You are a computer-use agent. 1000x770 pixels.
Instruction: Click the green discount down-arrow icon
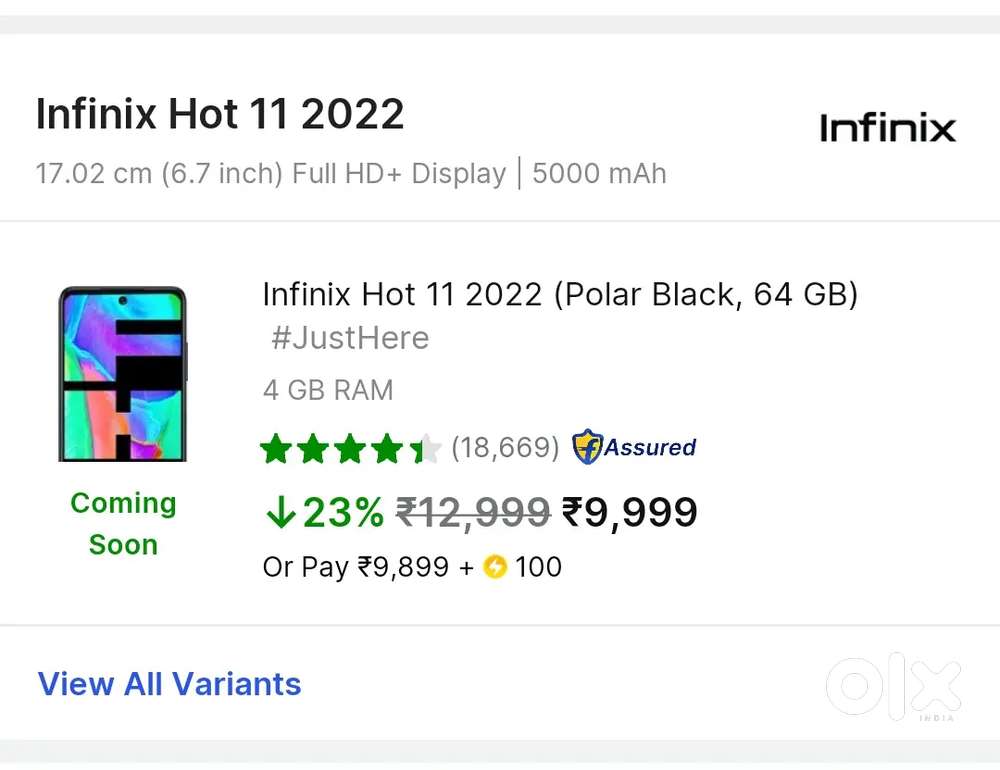(279, 513)
